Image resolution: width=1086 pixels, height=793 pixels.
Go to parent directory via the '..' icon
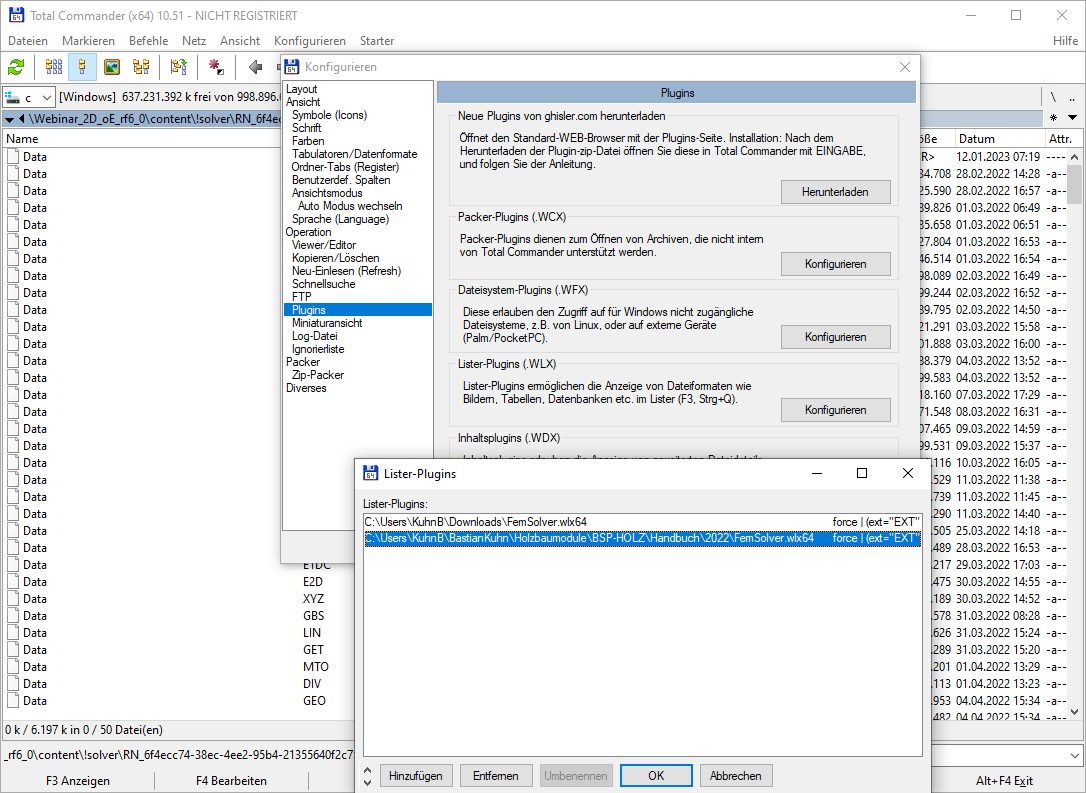coord(1072,98)
